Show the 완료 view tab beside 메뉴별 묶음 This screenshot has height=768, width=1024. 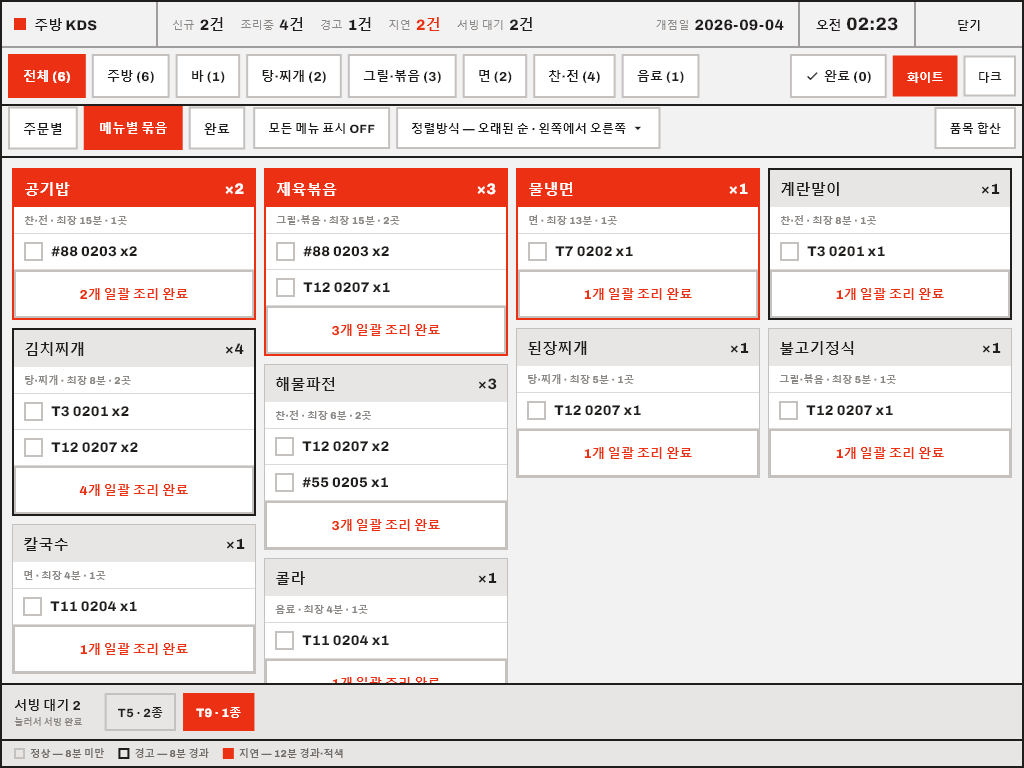coord(217,128)
